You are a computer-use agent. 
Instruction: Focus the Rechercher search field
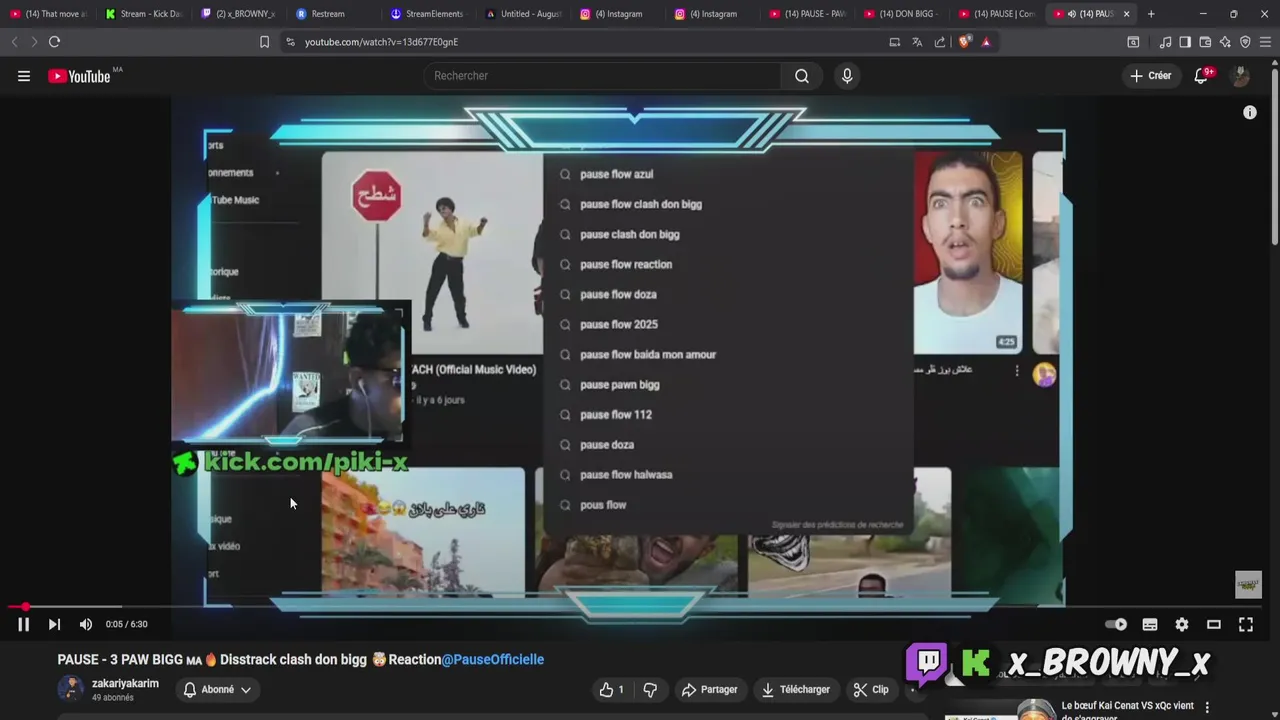604,76
